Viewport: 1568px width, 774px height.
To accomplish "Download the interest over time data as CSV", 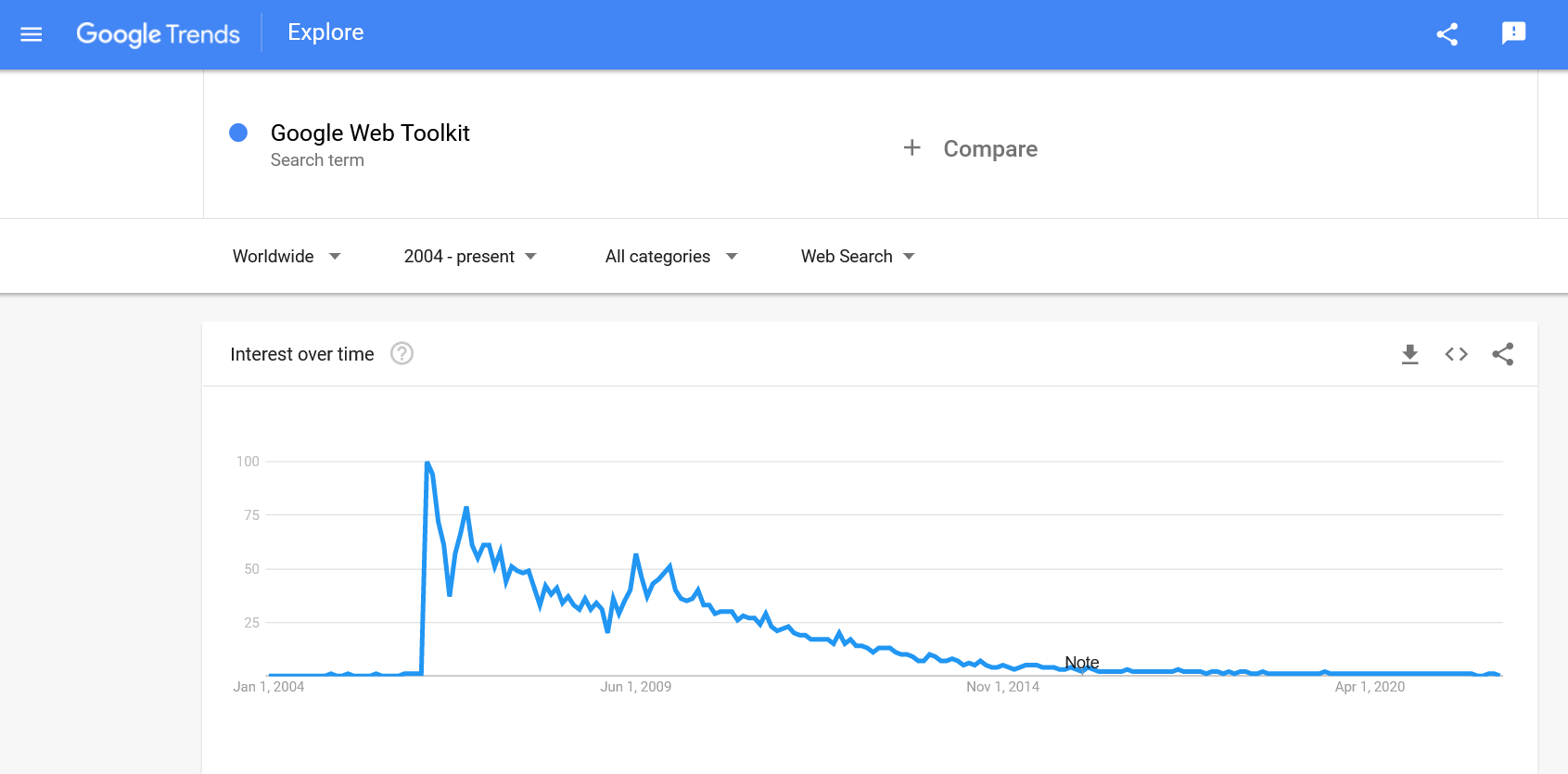I will coord(1409,354).
